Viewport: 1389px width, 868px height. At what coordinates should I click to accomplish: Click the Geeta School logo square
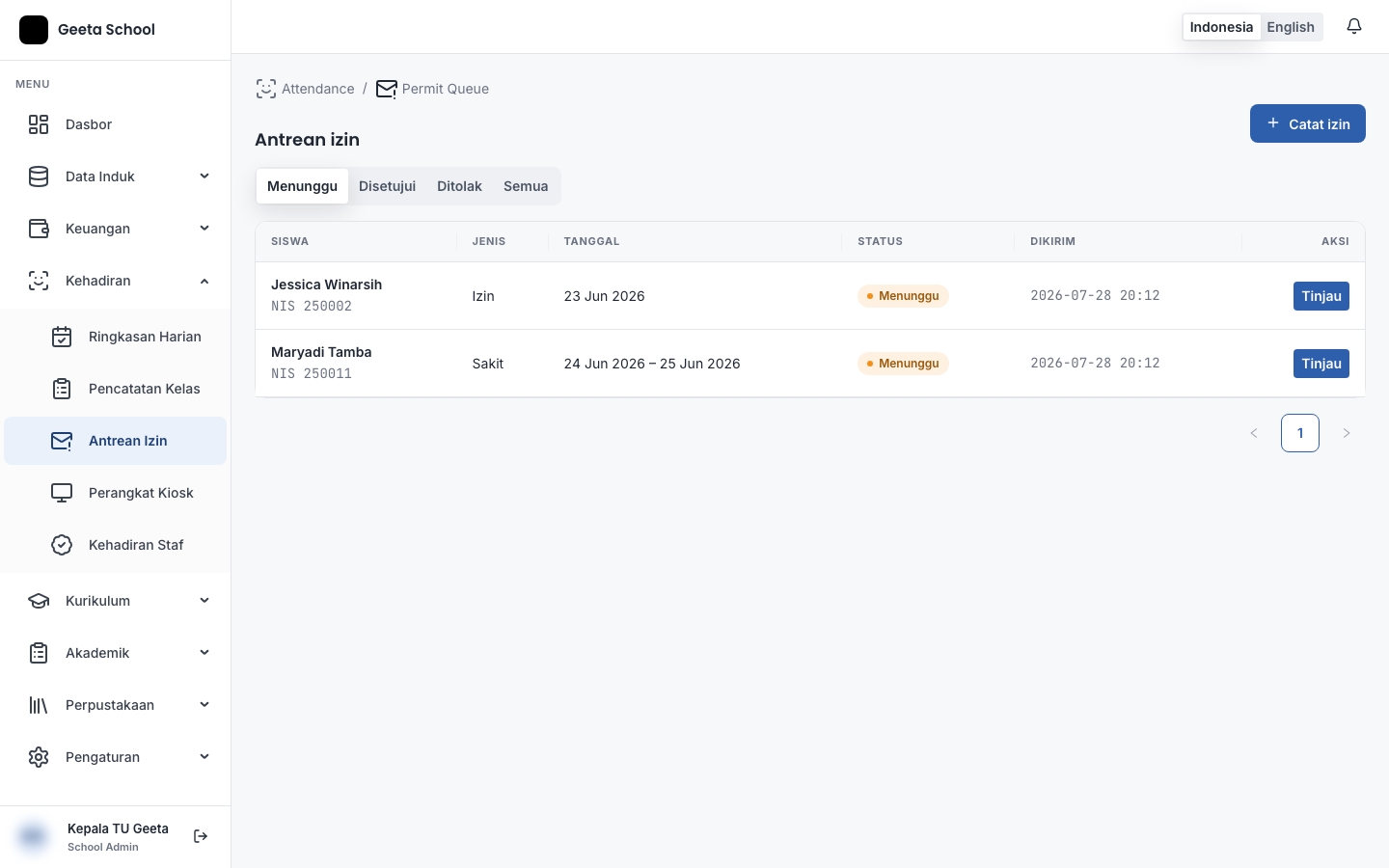point(34,30)
